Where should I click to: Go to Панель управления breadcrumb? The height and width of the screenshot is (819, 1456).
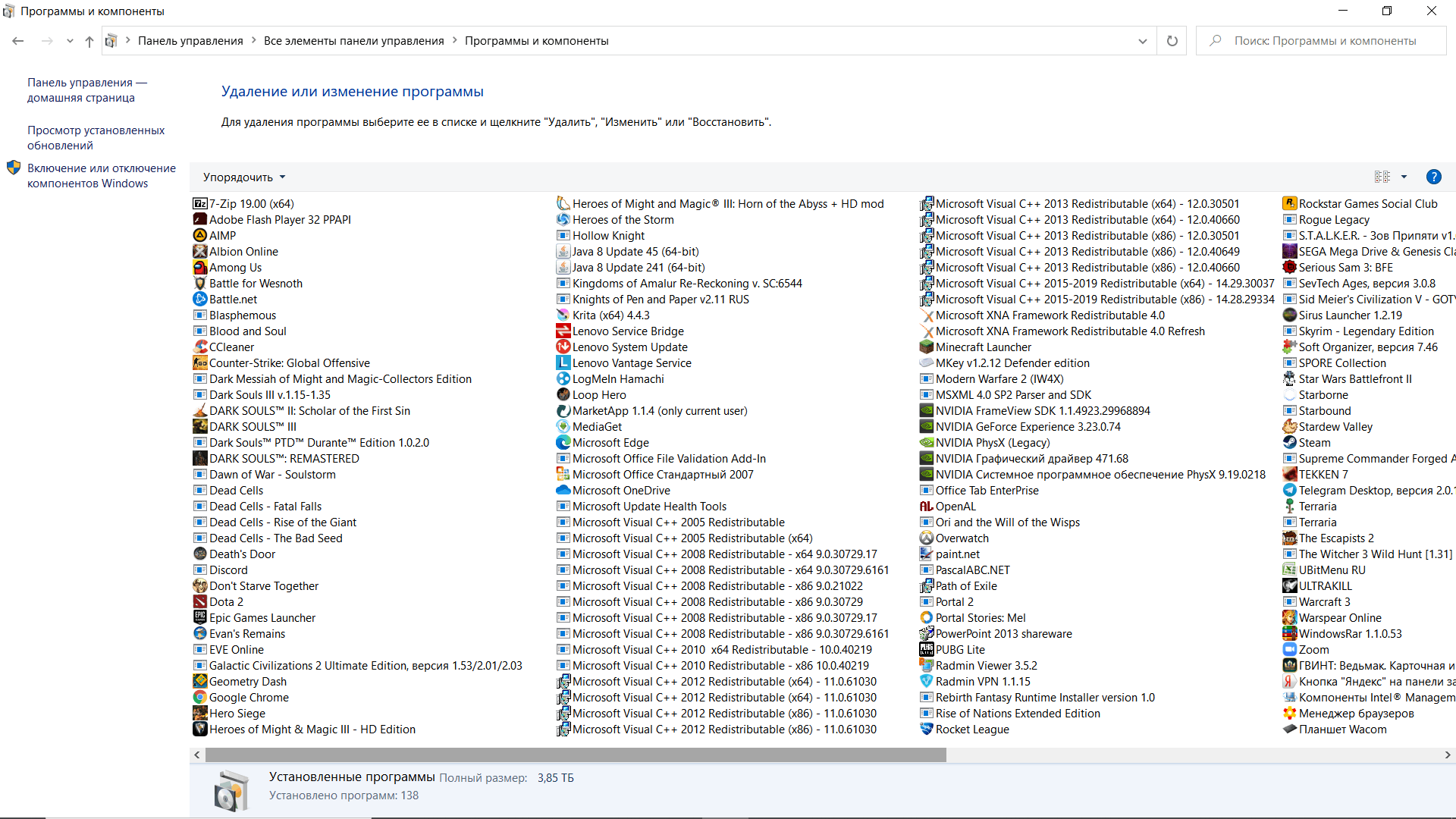[x=190, y=41]
